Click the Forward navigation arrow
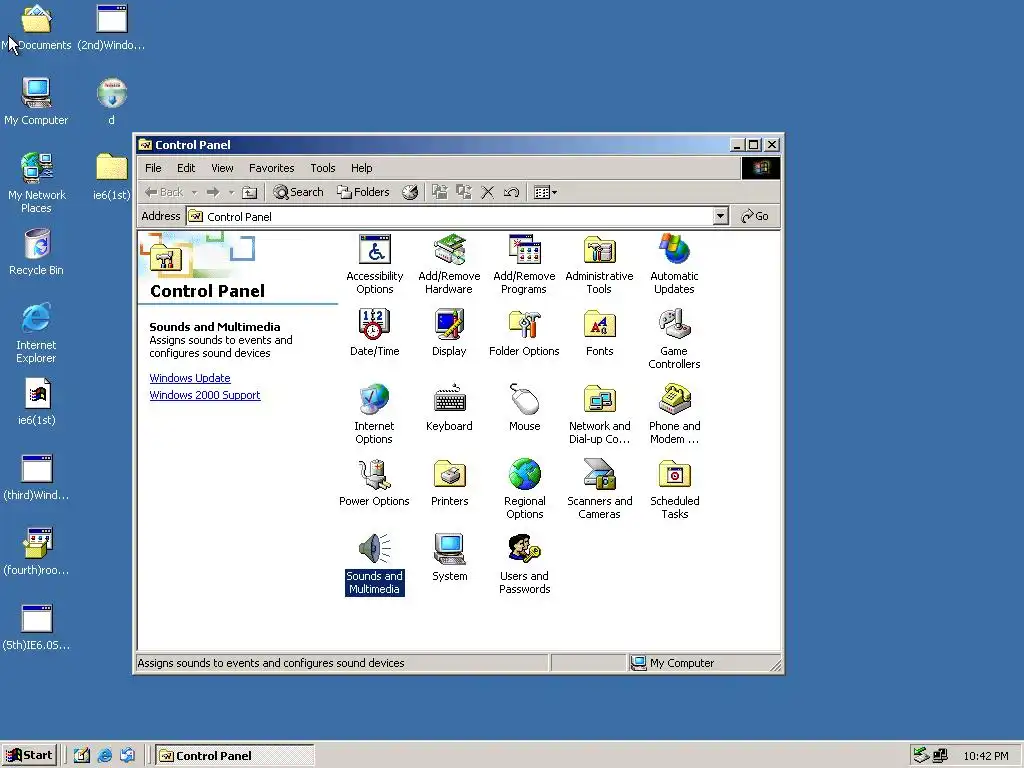 coord(213,192)
